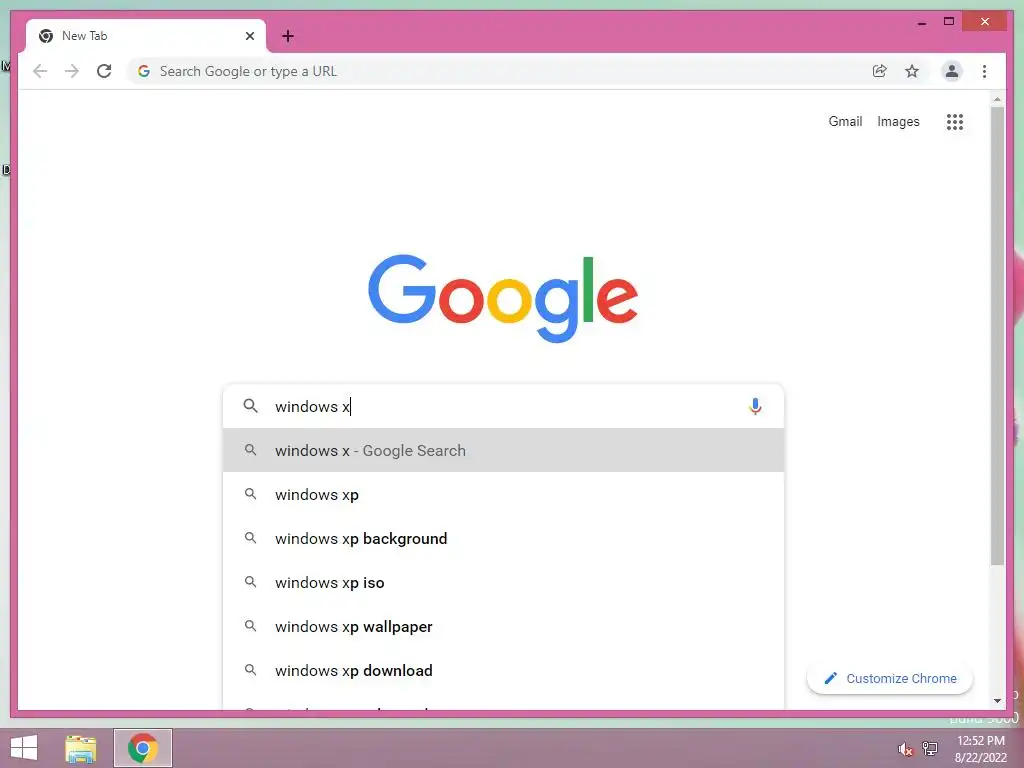The height and width of the screenshot is (768, 1024).
Task: Reload the page with the refresh icon
Action: tap(104, 71)
